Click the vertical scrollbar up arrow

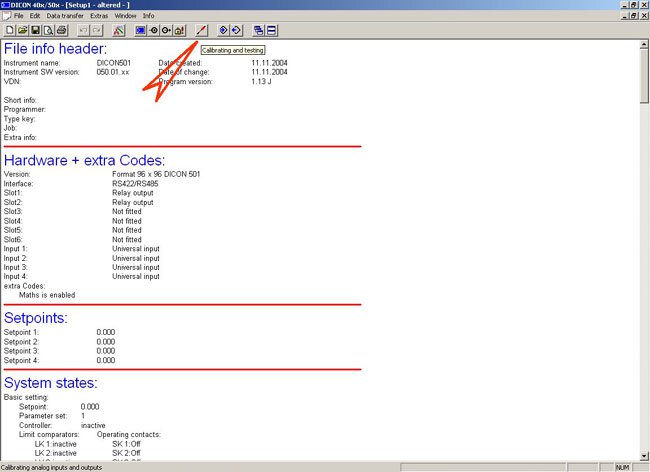pyautogui.click(x=644, y=43)
